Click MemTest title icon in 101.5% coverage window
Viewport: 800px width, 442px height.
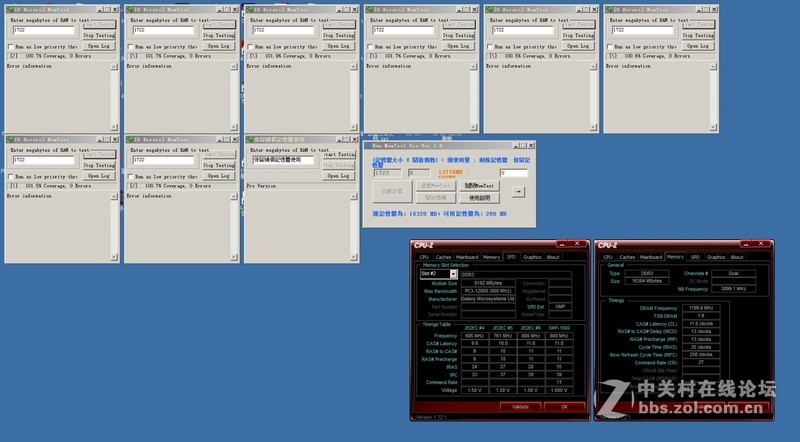point(10,139)
